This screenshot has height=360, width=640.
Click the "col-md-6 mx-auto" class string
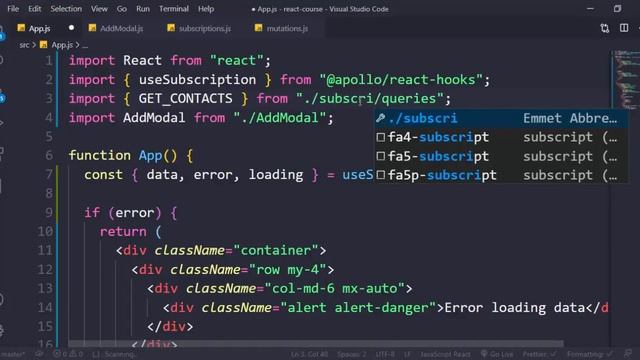click(x=334, y=289)
